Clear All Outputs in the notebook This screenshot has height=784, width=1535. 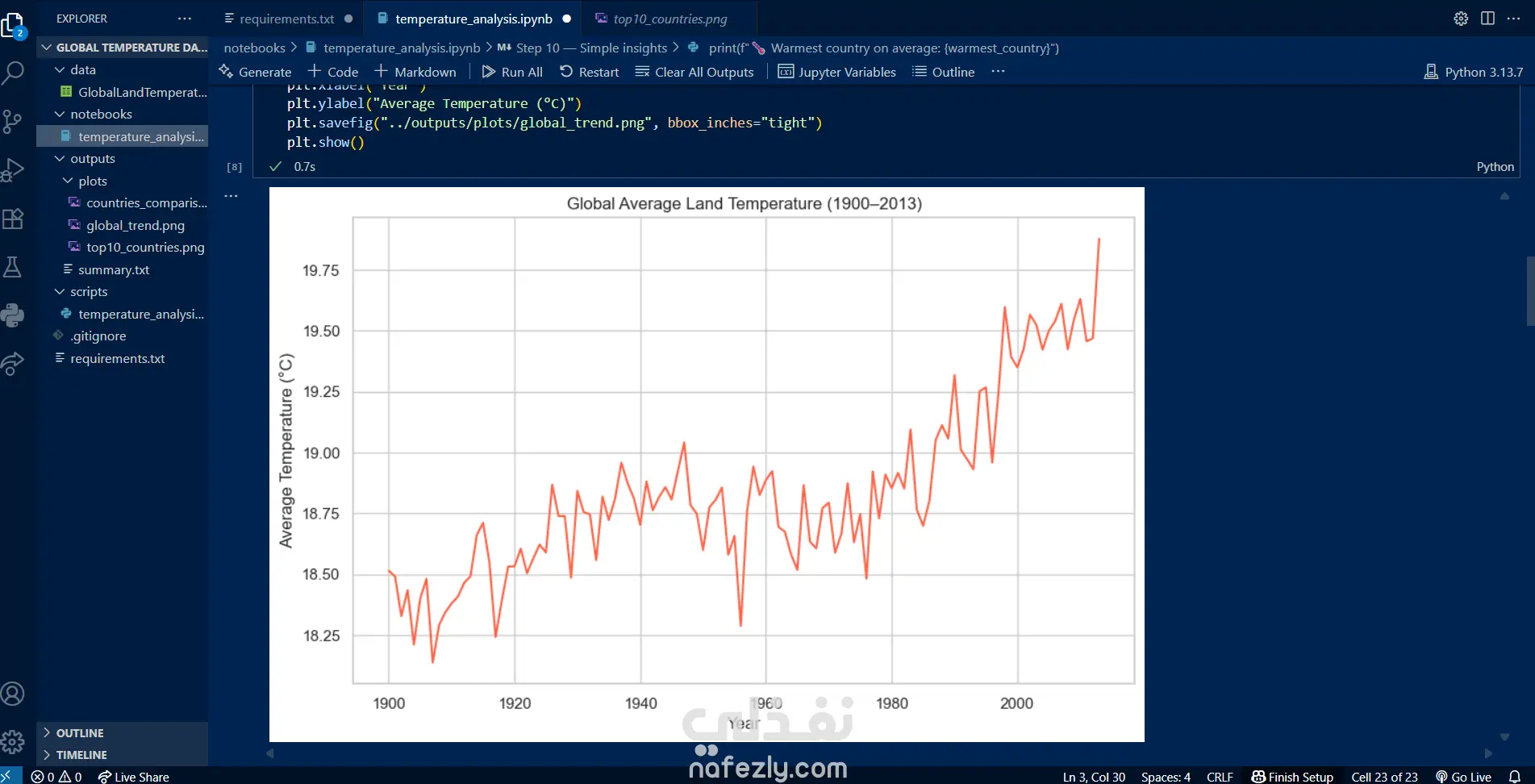695,72
